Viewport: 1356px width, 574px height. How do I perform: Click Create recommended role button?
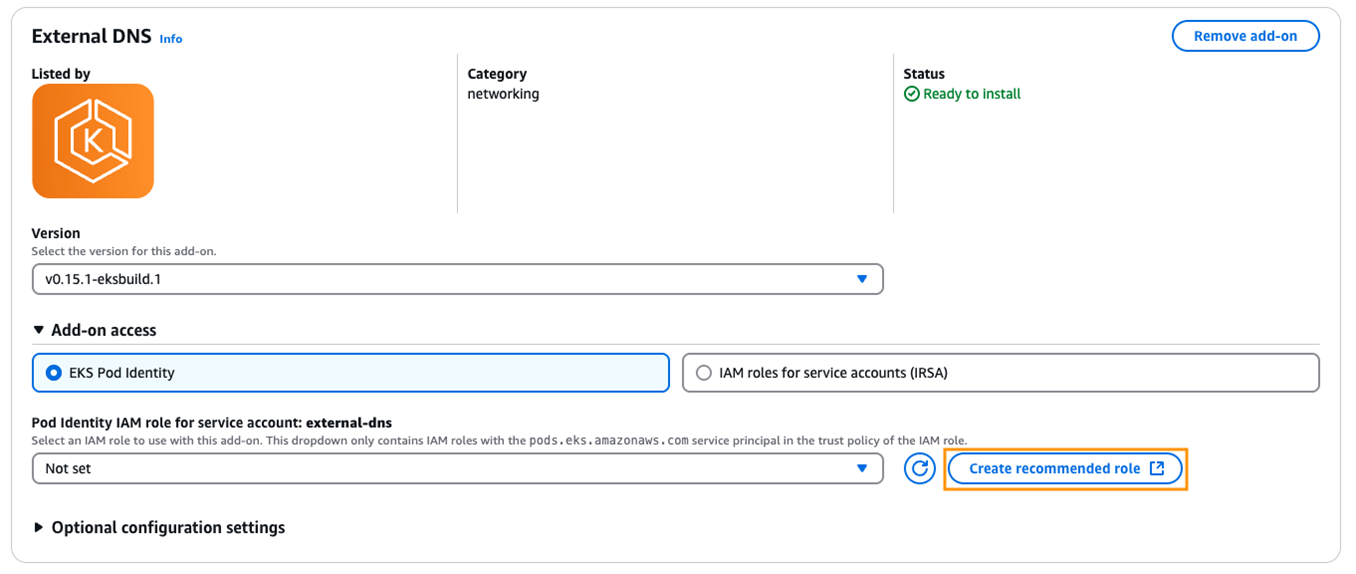pyautogui.click(x=1065, y=468)
